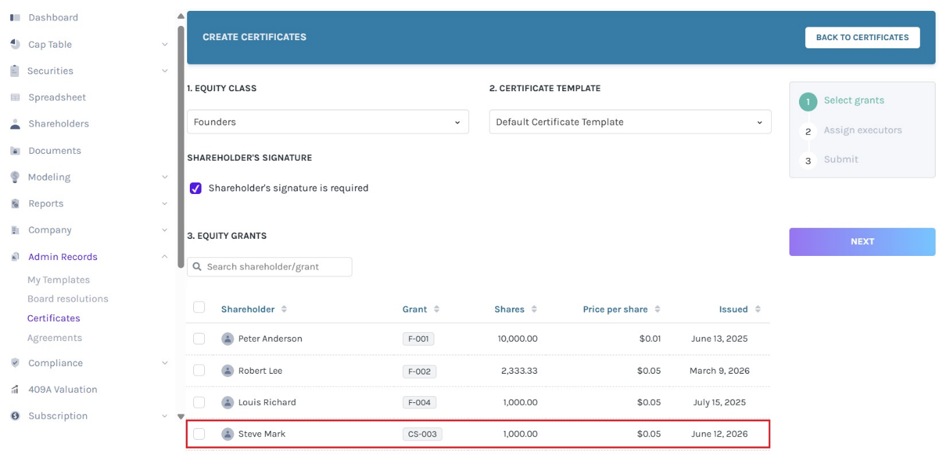Image resolution: width=939 pixels, height=454 pixels.
Task: Click the 10,000.00 shares value
Action: [x=517, y=338]
